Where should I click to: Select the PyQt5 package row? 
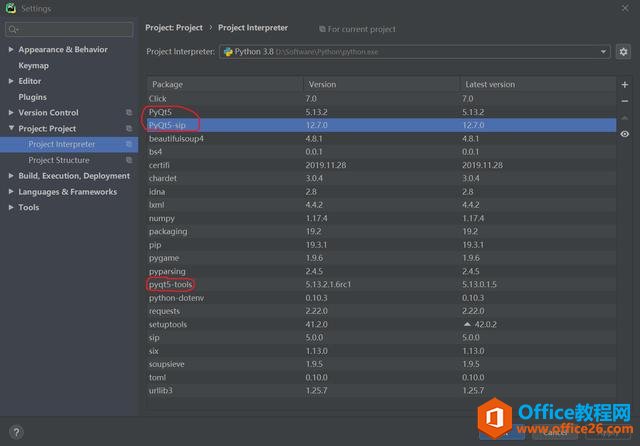click(382, 112)
